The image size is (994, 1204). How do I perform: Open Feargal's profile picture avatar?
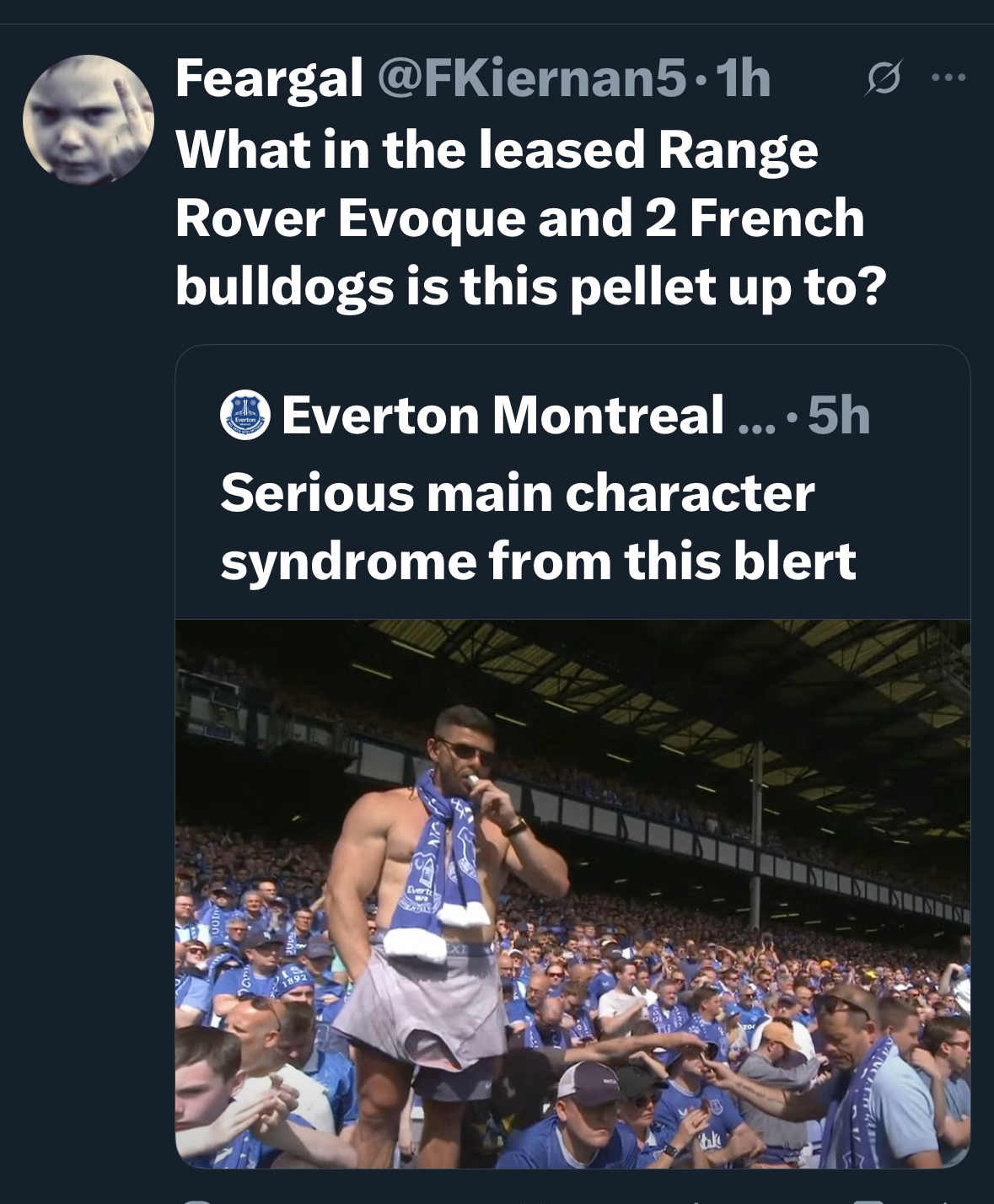point(88,120)
